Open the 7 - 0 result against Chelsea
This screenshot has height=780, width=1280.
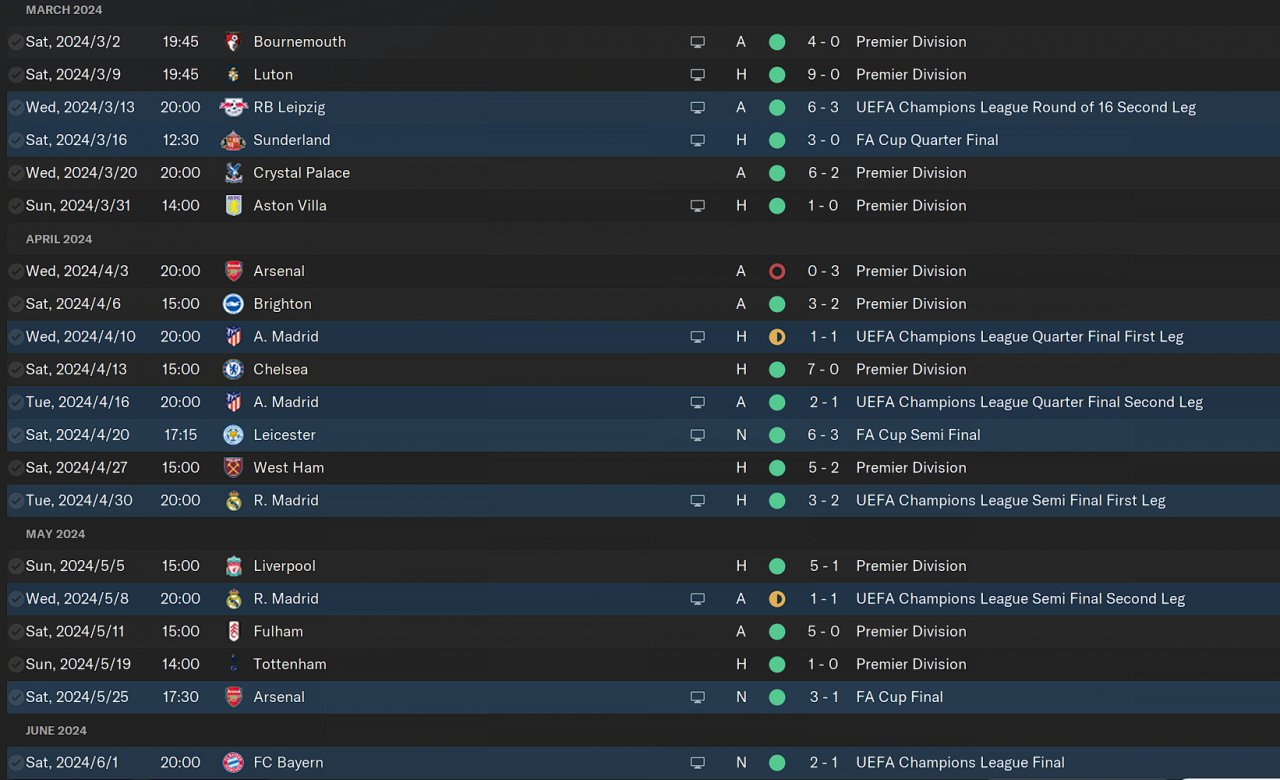[x=823, y=370]
